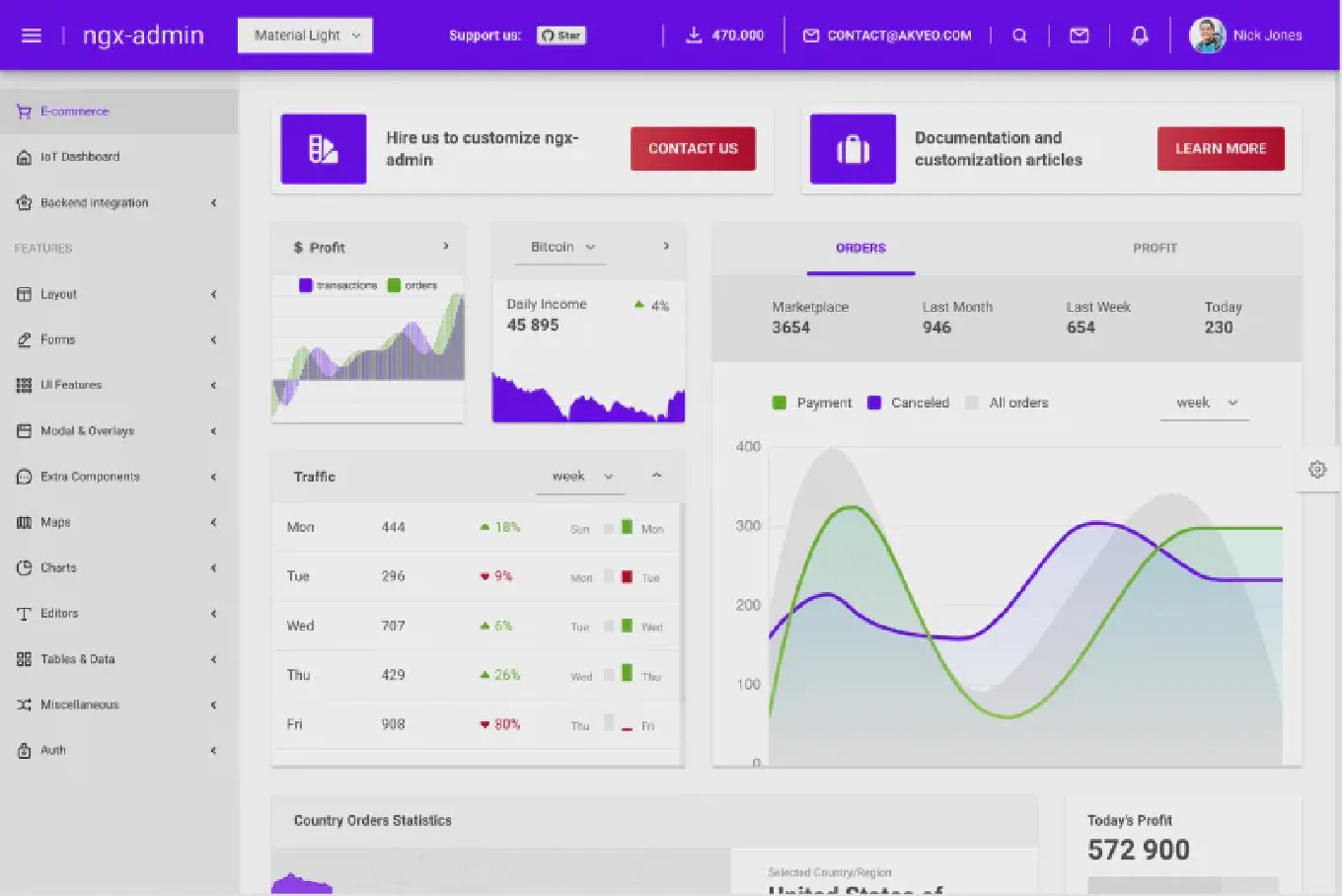Open notifications bell icon
The image size is (1342, 896).
[1140, 36]
